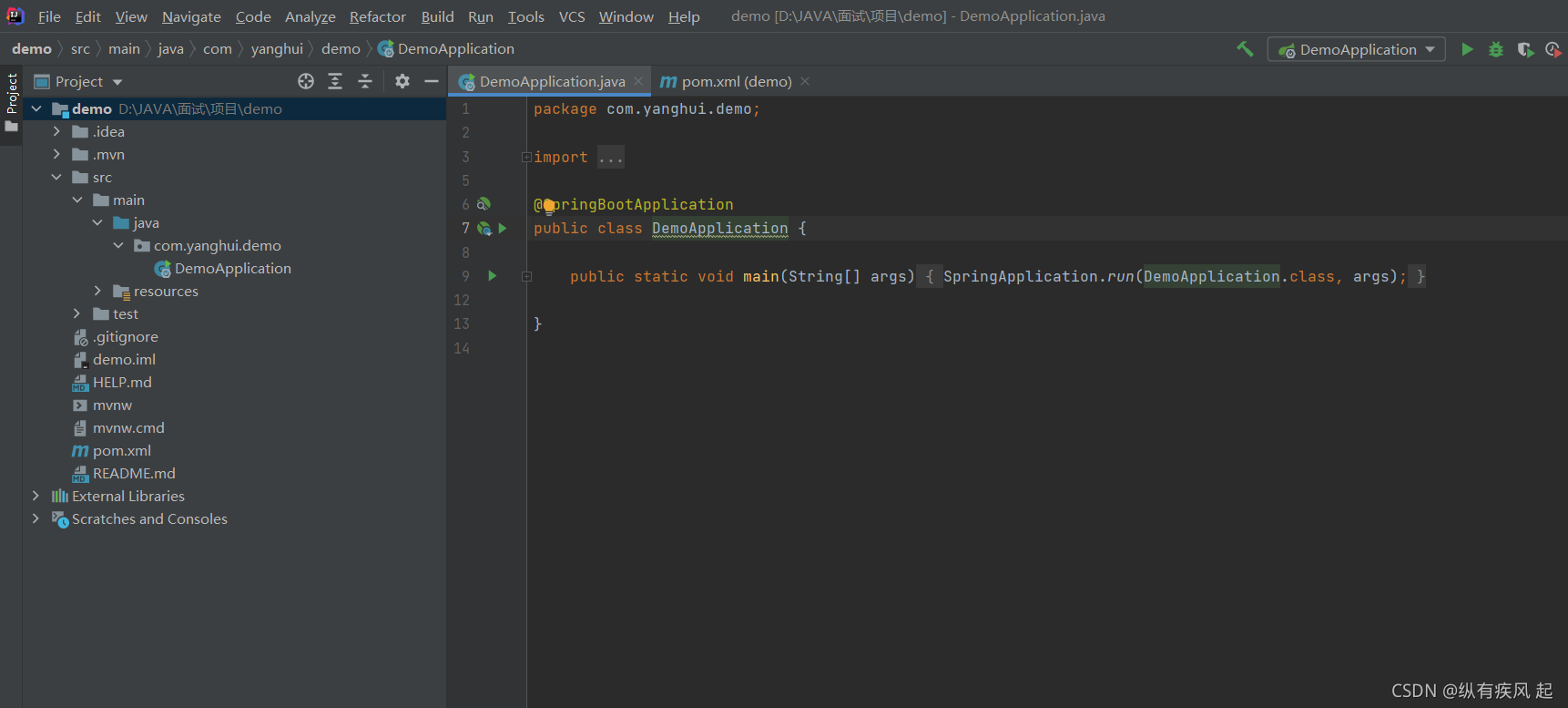Viewport: 1568px width, 708px height.
Task: Open the Analyze menu
Action: [x=311, y=16]
